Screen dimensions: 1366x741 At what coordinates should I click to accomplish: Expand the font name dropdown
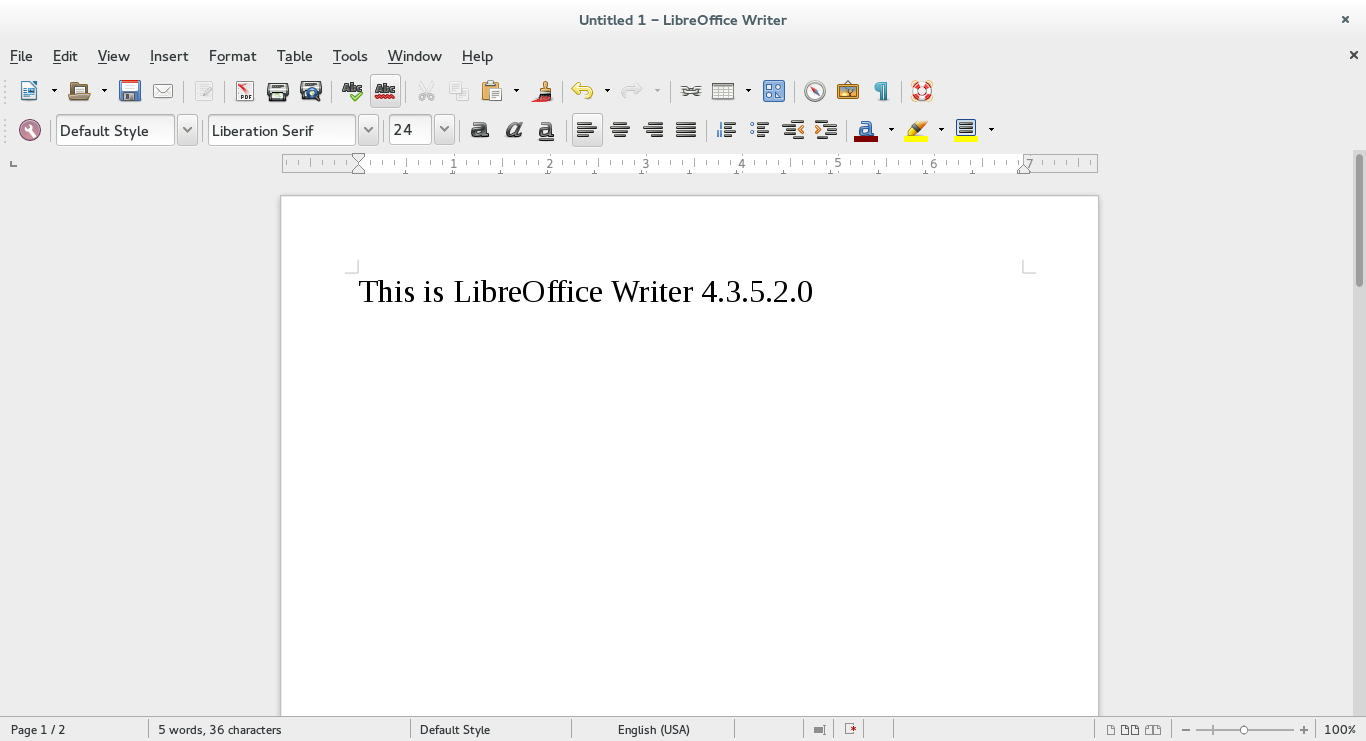click(368, 130)
